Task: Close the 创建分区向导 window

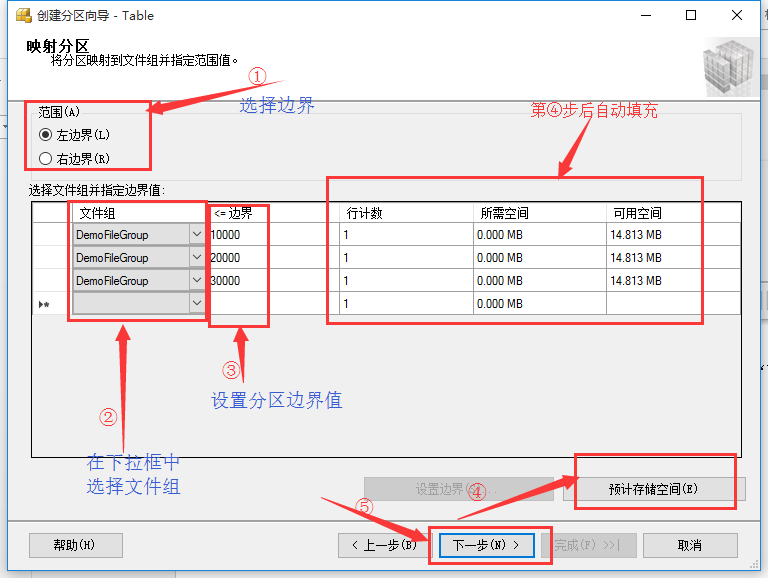Action: pyautogui.click(x=737, y=16)
